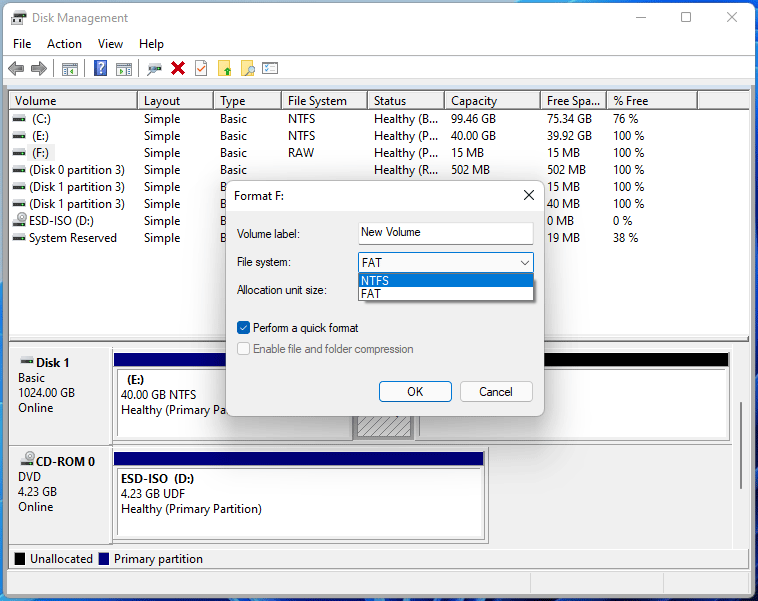The width and height of the screenshot is (758, 601).
Task: Sort by the Free Space column header
Action: click(574, 101)
